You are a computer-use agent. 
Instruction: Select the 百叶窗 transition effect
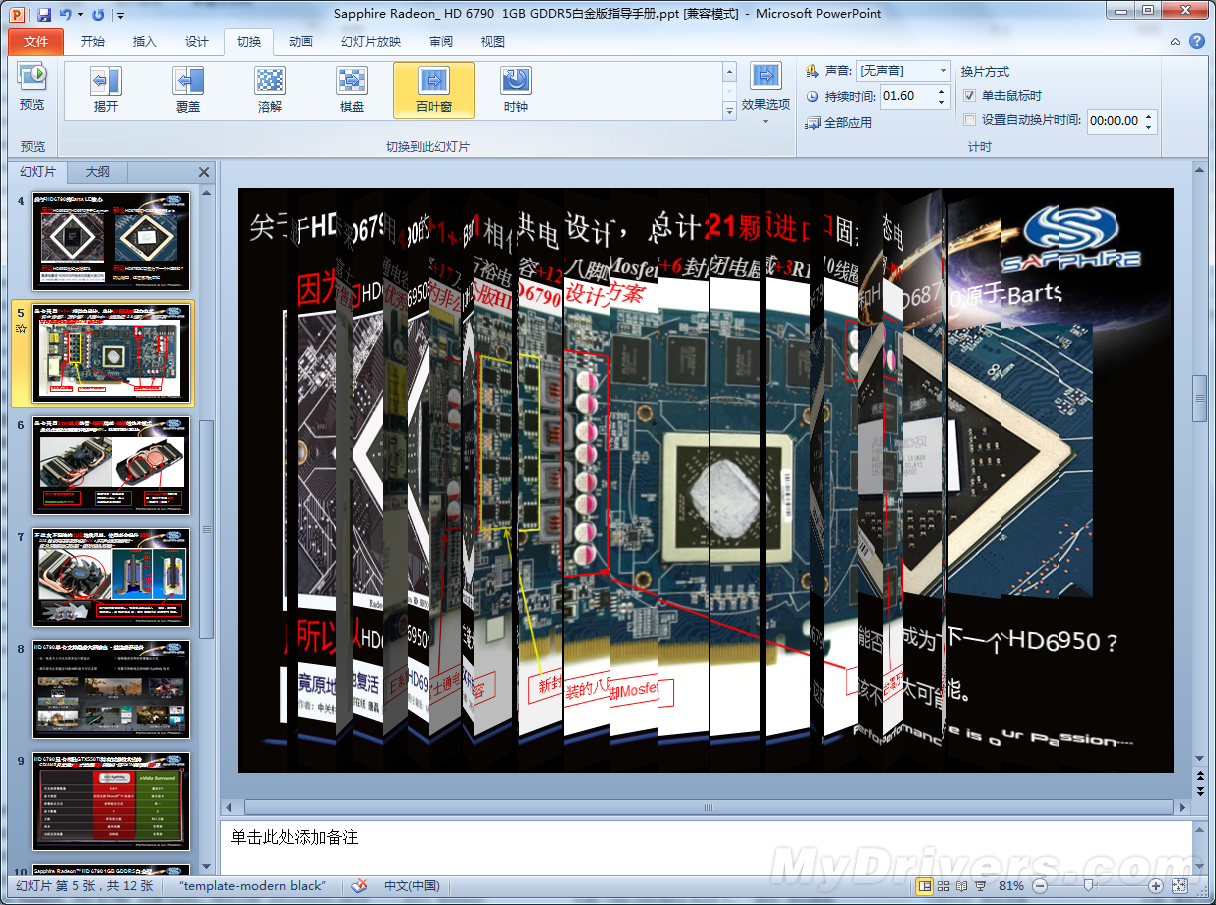pyautogui.click(x=434, y=90)
